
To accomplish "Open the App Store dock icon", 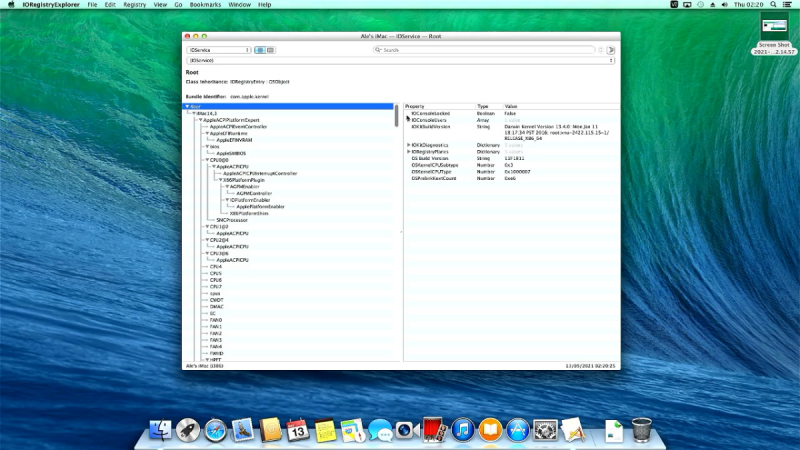I will tap(517, 430).
